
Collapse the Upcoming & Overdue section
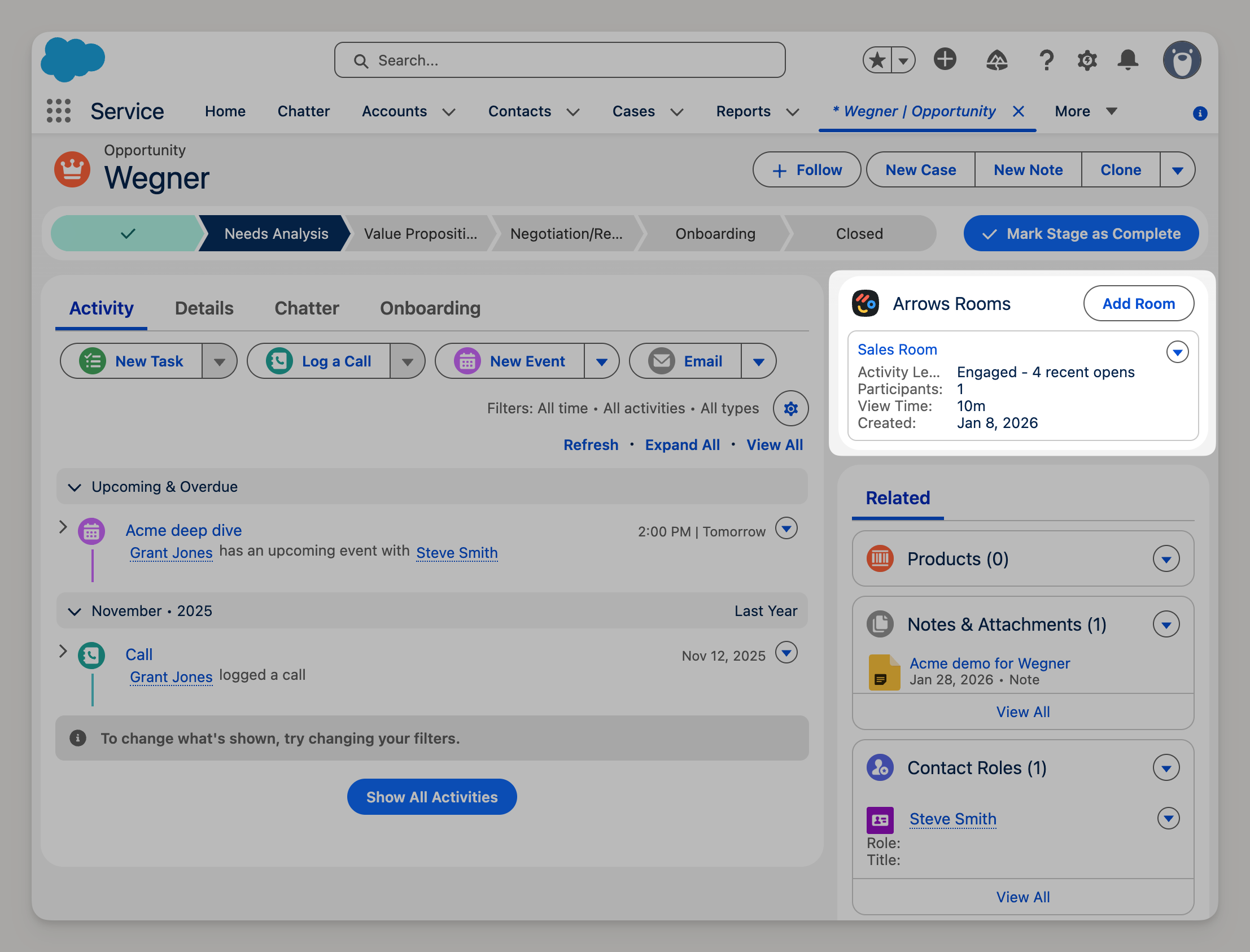click(75, 487)
